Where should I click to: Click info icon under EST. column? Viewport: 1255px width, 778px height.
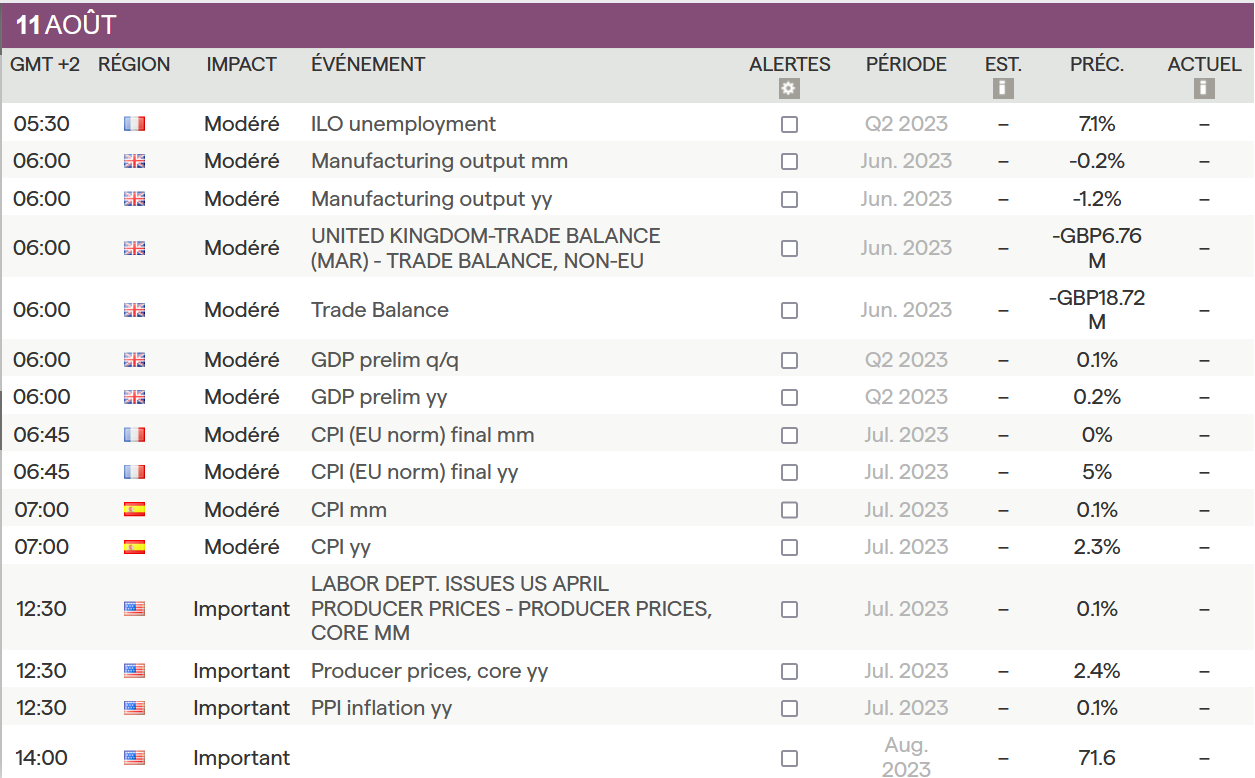[1003, 89]
